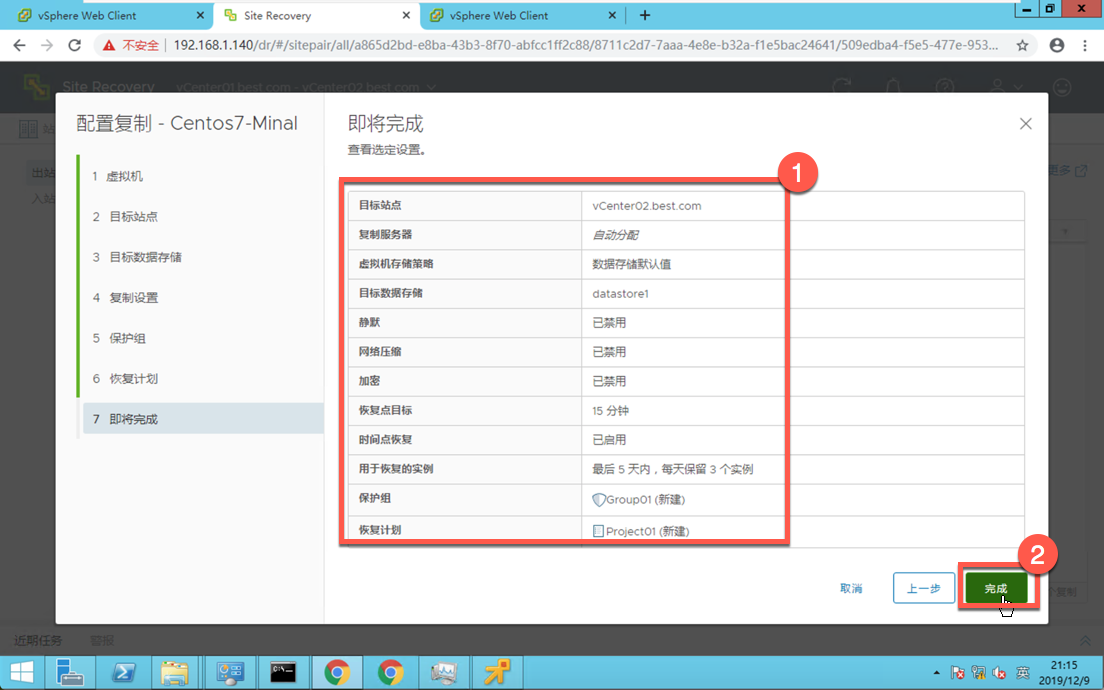Viewport: 1104px width, 690px height.
Task: Bookmark this page with the star icon
Action: [x=1022, y=45]
